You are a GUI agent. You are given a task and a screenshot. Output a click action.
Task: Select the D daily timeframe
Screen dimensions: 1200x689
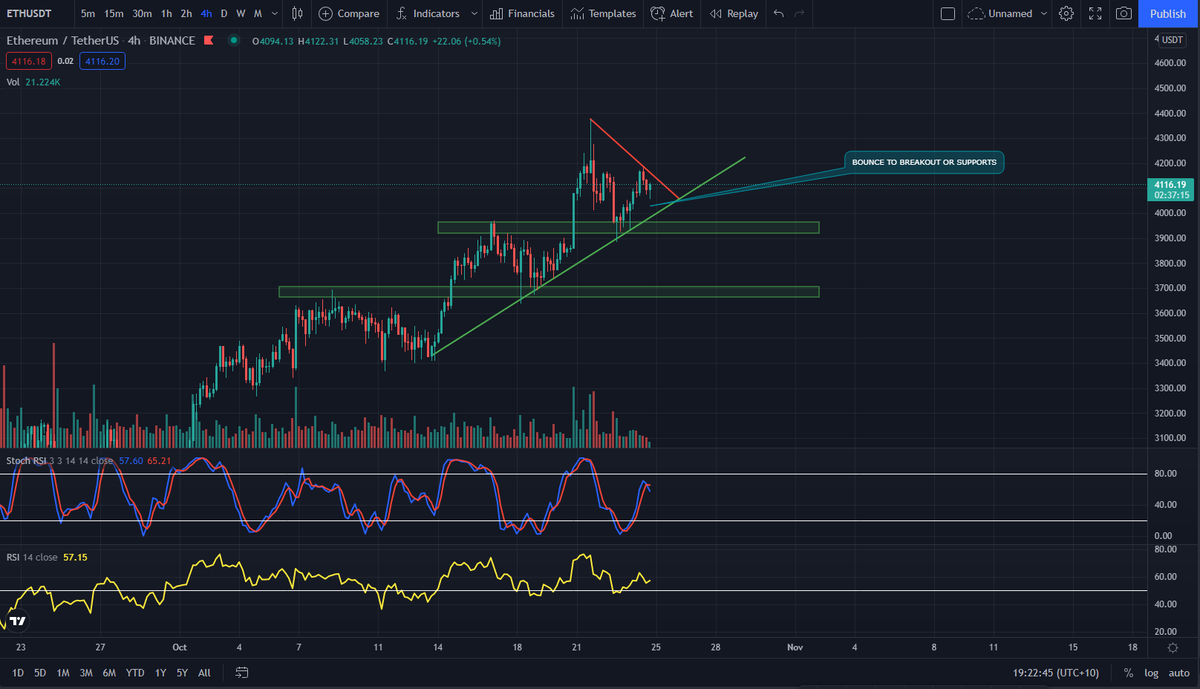[224, 14]
